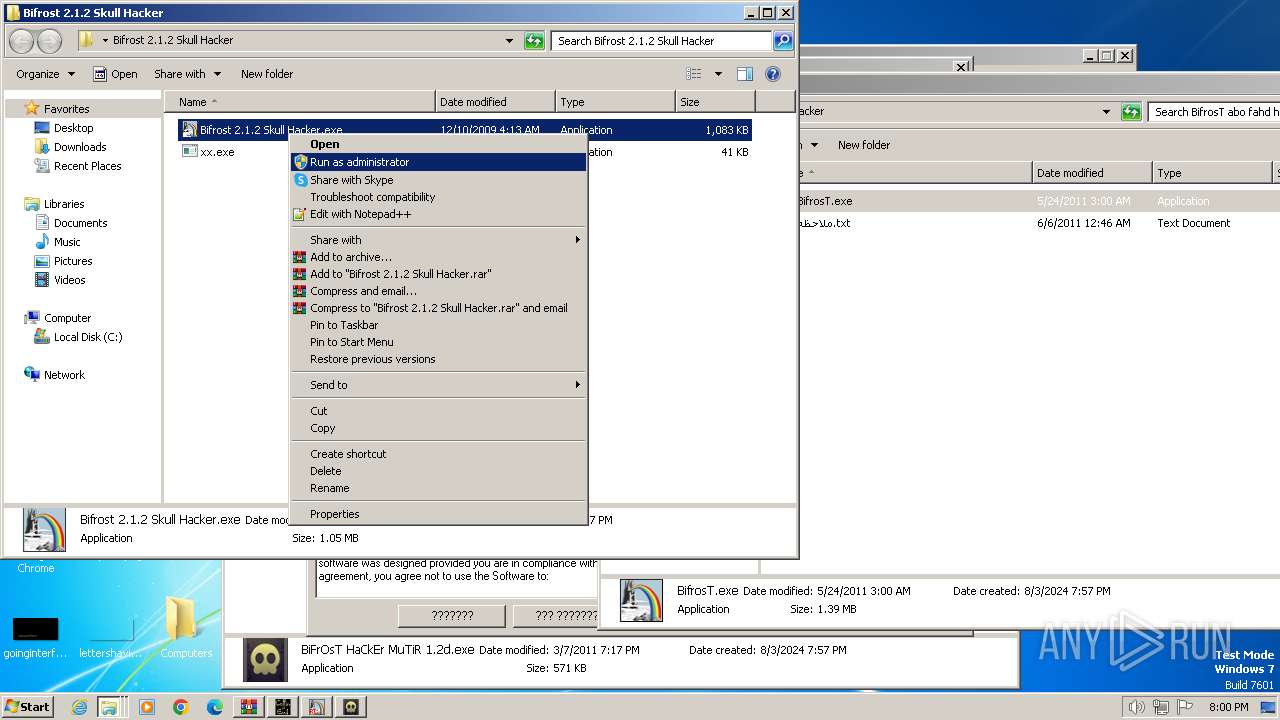Click shield icon of Run as administrator

point(300,162)
